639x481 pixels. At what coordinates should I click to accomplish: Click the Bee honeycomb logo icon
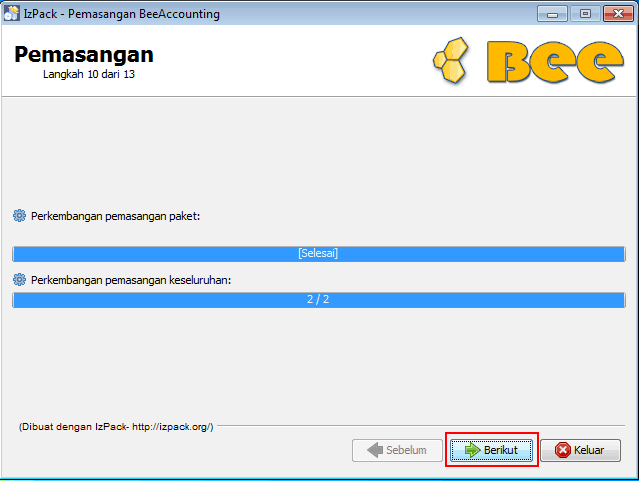point(451,60)
